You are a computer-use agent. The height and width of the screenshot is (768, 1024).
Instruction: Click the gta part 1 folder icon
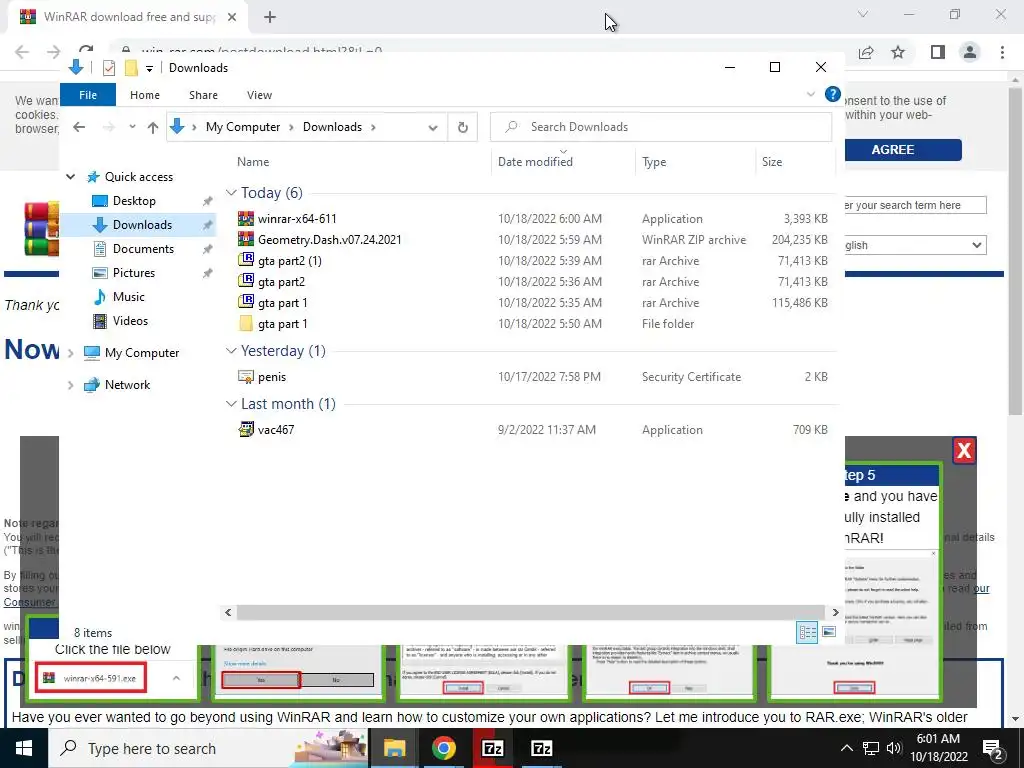tap(246, 324)
